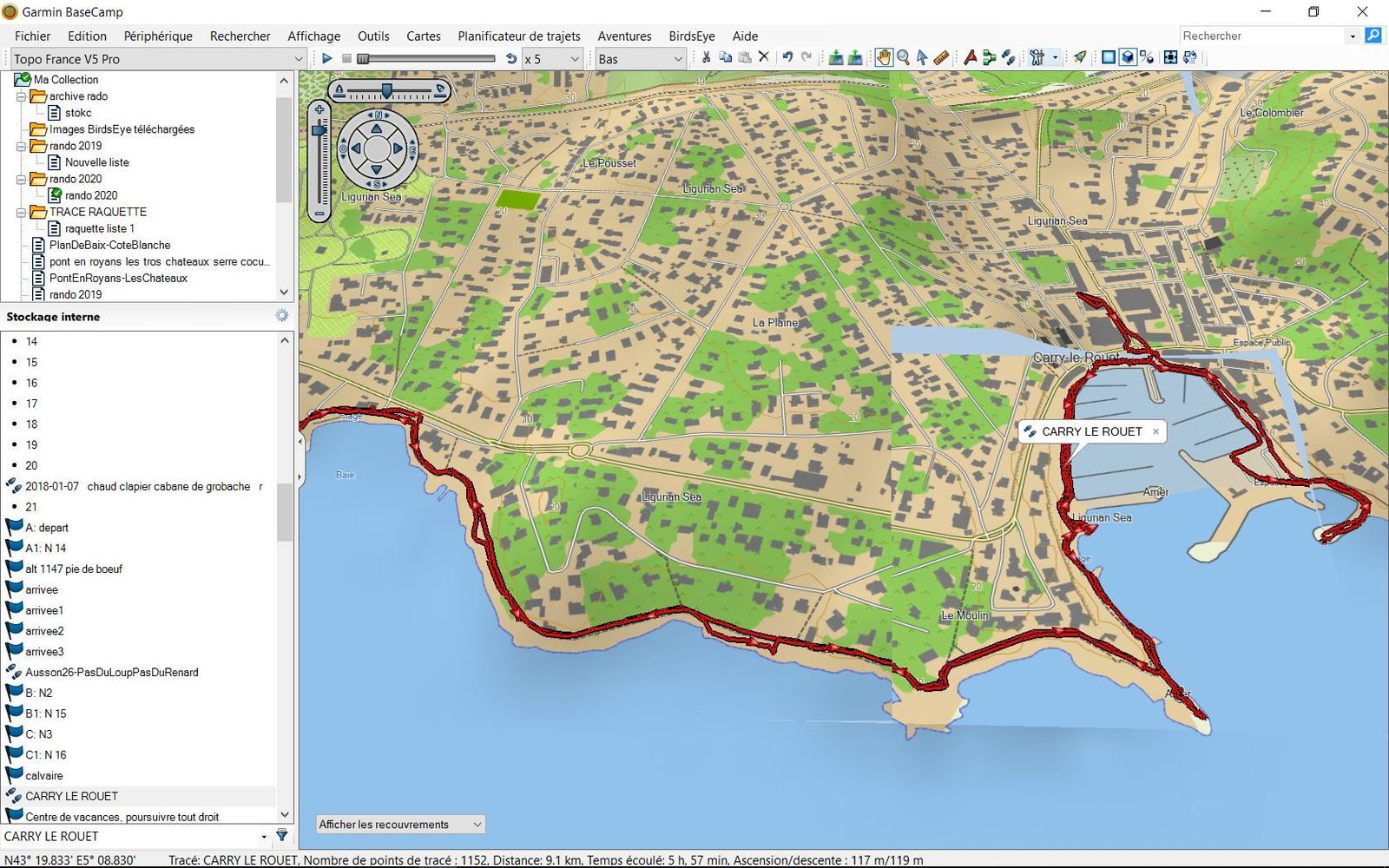
Task: Click the compass pan up arrow
Action: [x=377, y=128]
